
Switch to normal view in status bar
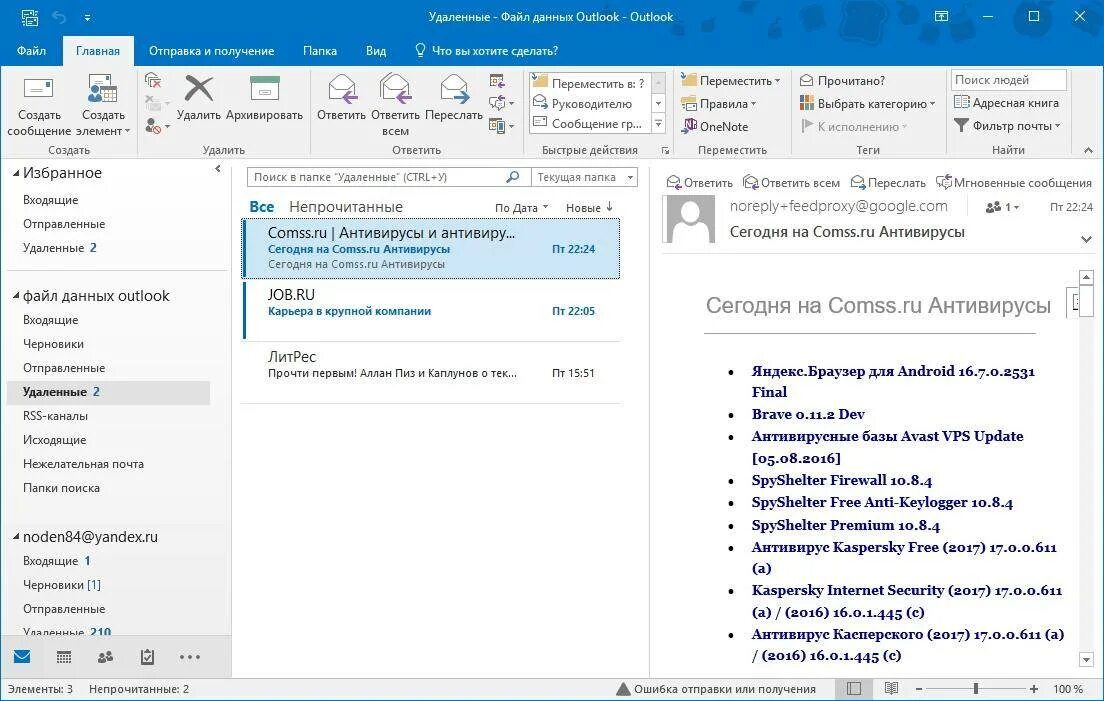(x=854, y=689)
